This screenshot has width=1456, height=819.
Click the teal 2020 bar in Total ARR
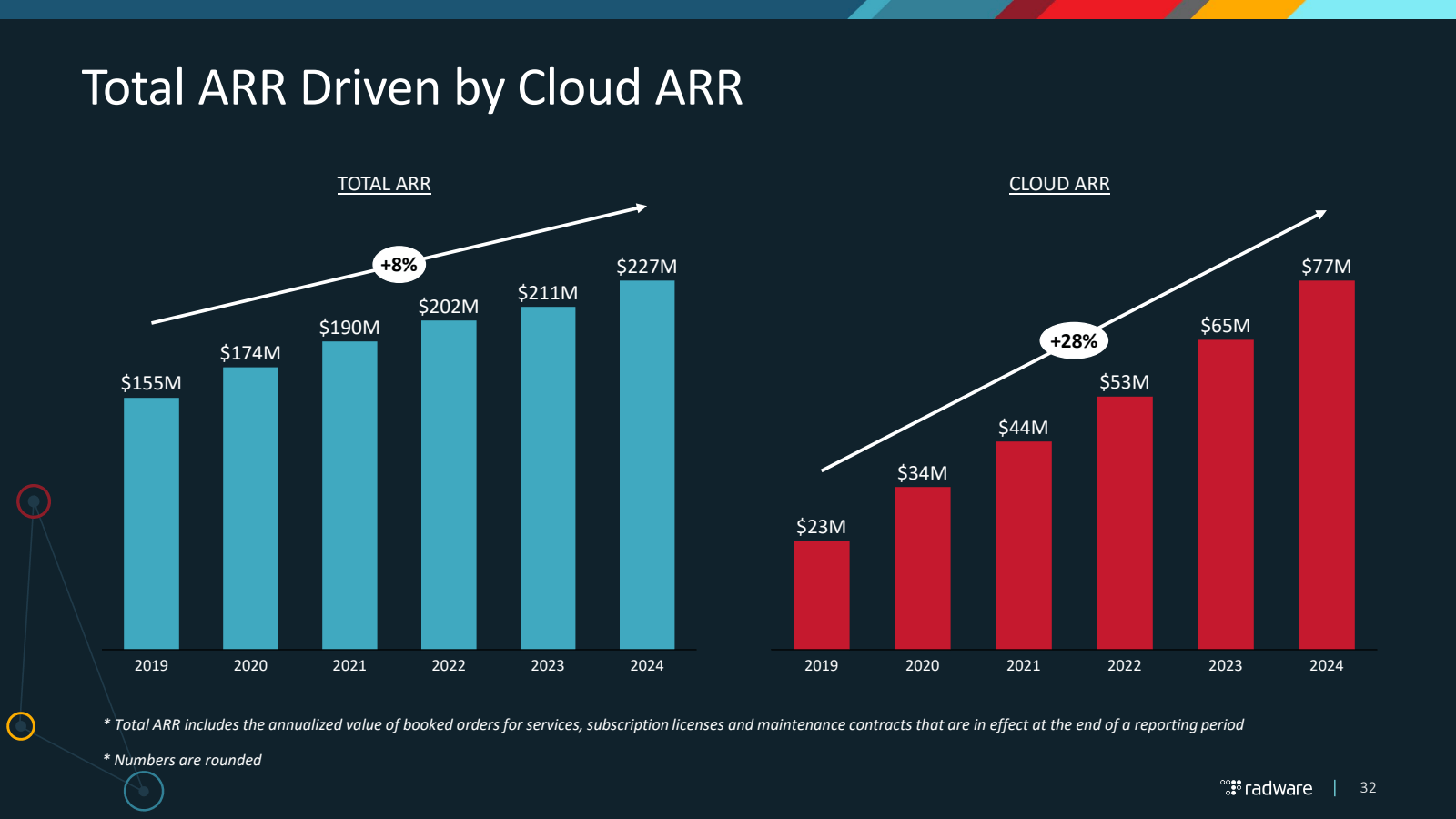point(250,508)
